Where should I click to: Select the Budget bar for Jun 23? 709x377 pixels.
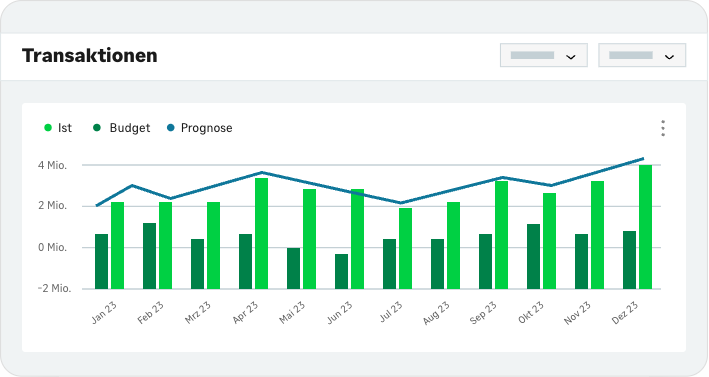341,271
